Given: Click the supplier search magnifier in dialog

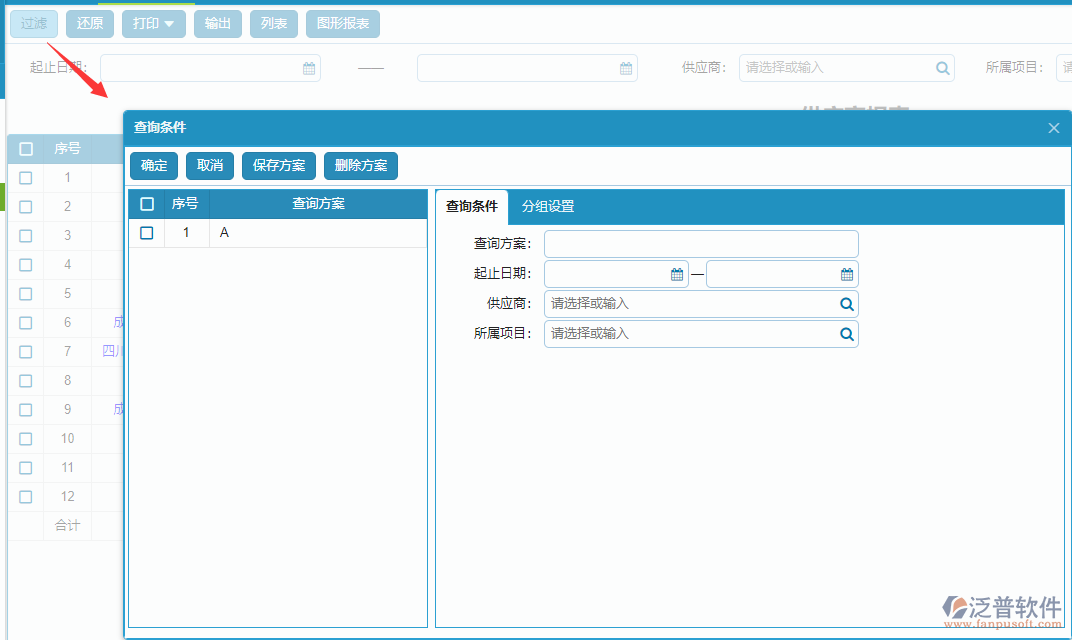Looking at the screenshot, I should tap(845, 303).
